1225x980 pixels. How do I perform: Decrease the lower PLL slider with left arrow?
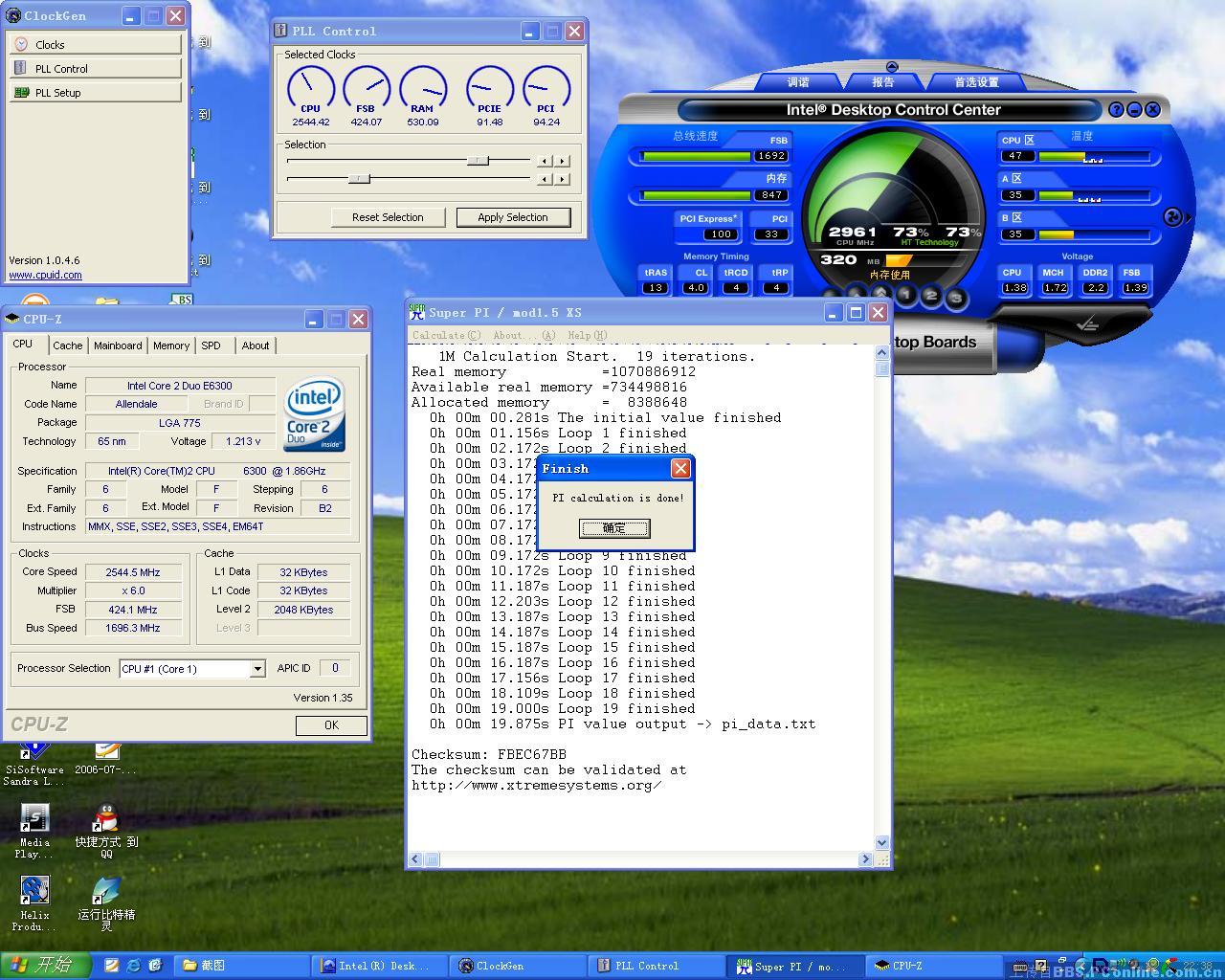545,179
